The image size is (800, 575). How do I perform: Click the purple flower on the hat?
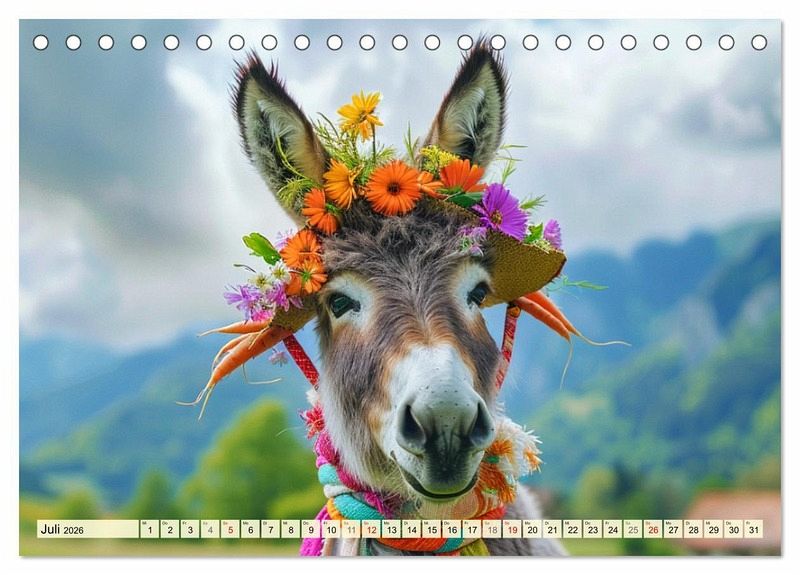click(501, 211)
